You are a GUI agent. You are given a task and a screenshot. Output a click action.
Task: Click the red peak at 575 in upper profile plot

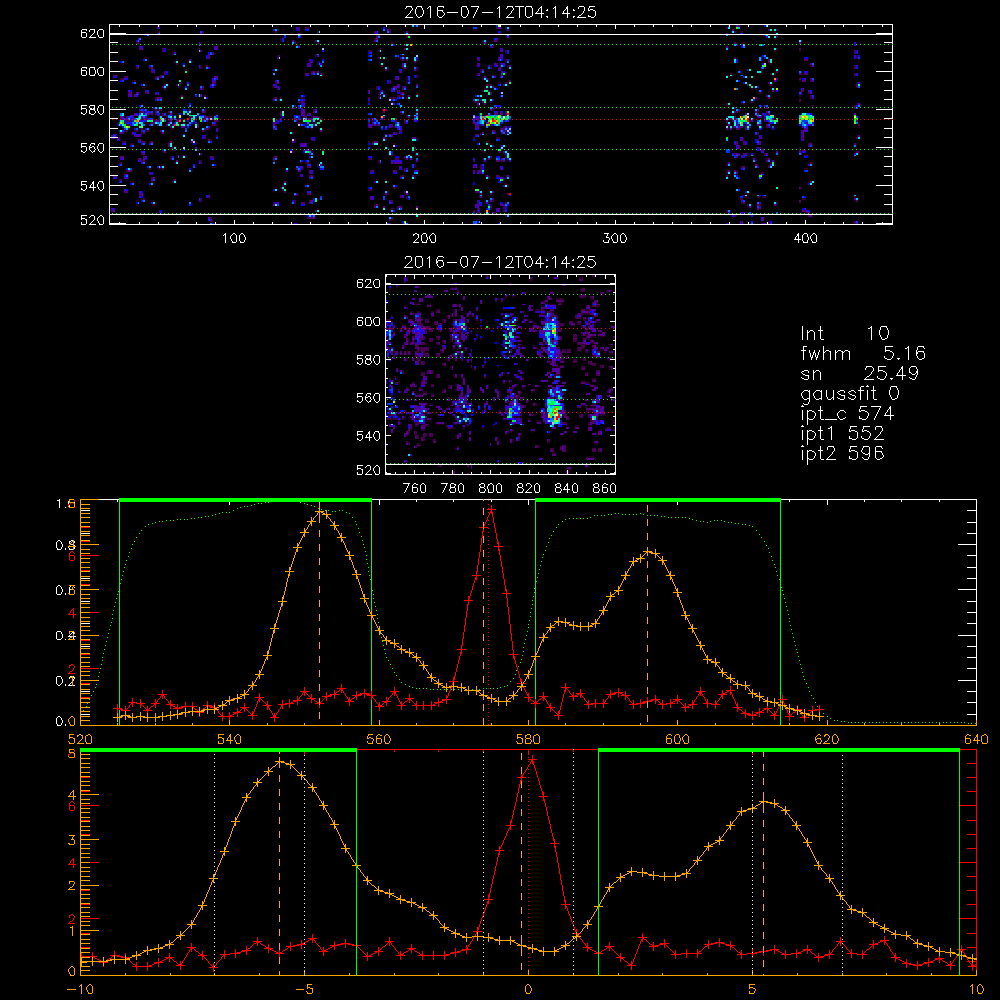click(x=490, y=508)
